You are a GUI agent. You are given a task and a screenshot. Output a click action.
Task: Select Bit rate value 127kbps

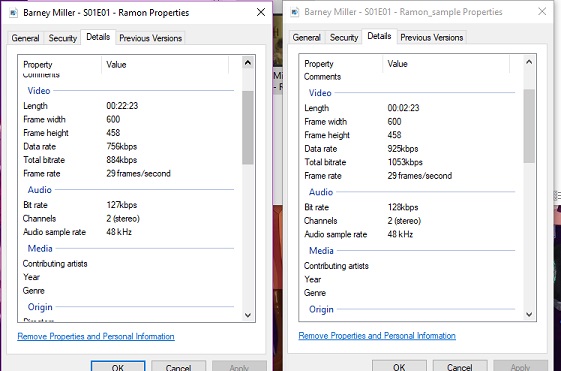pyautogui.click(x=122, y=205)
